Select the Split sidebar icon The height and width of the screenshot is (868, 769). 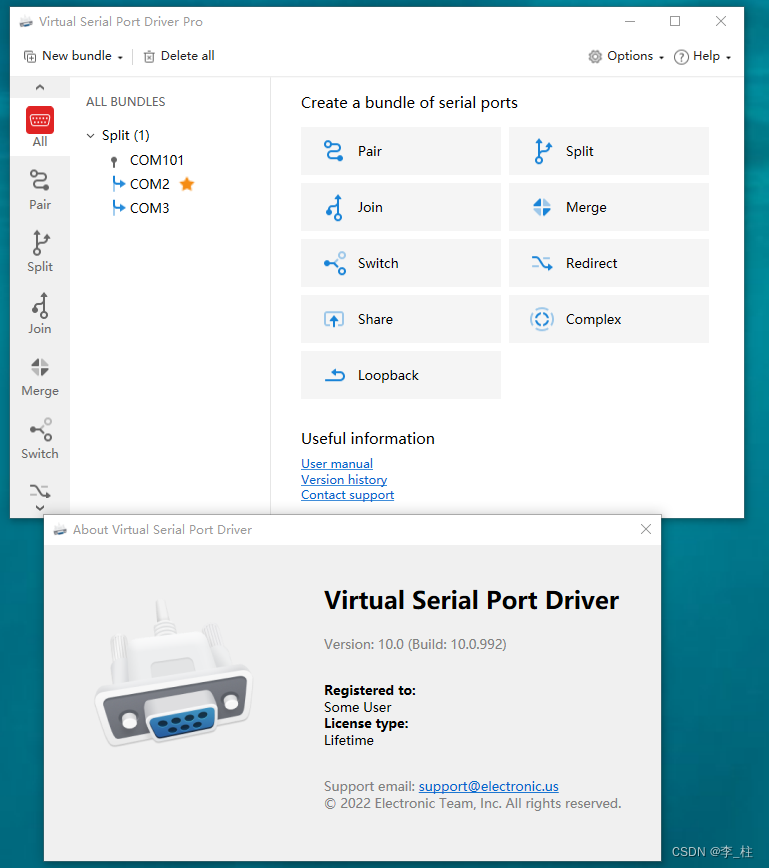[x=40, y=243]
